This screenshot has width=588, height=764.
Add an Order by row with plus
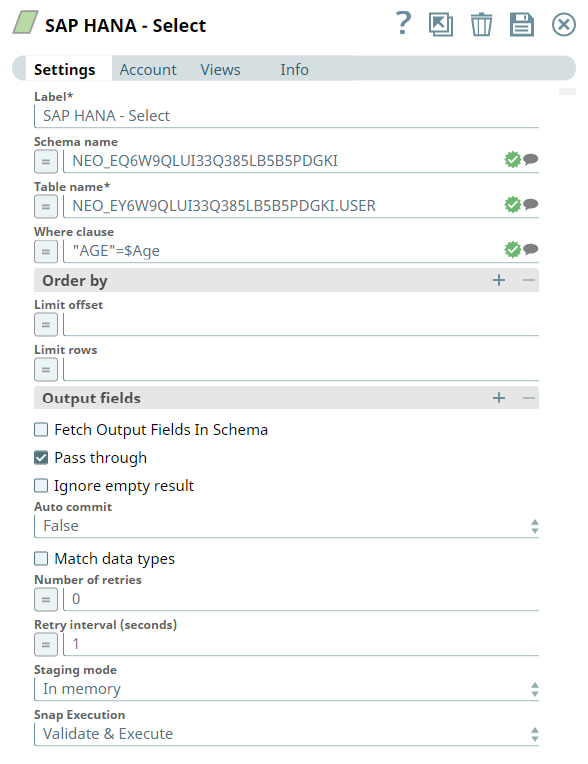(x=499, y=280)
